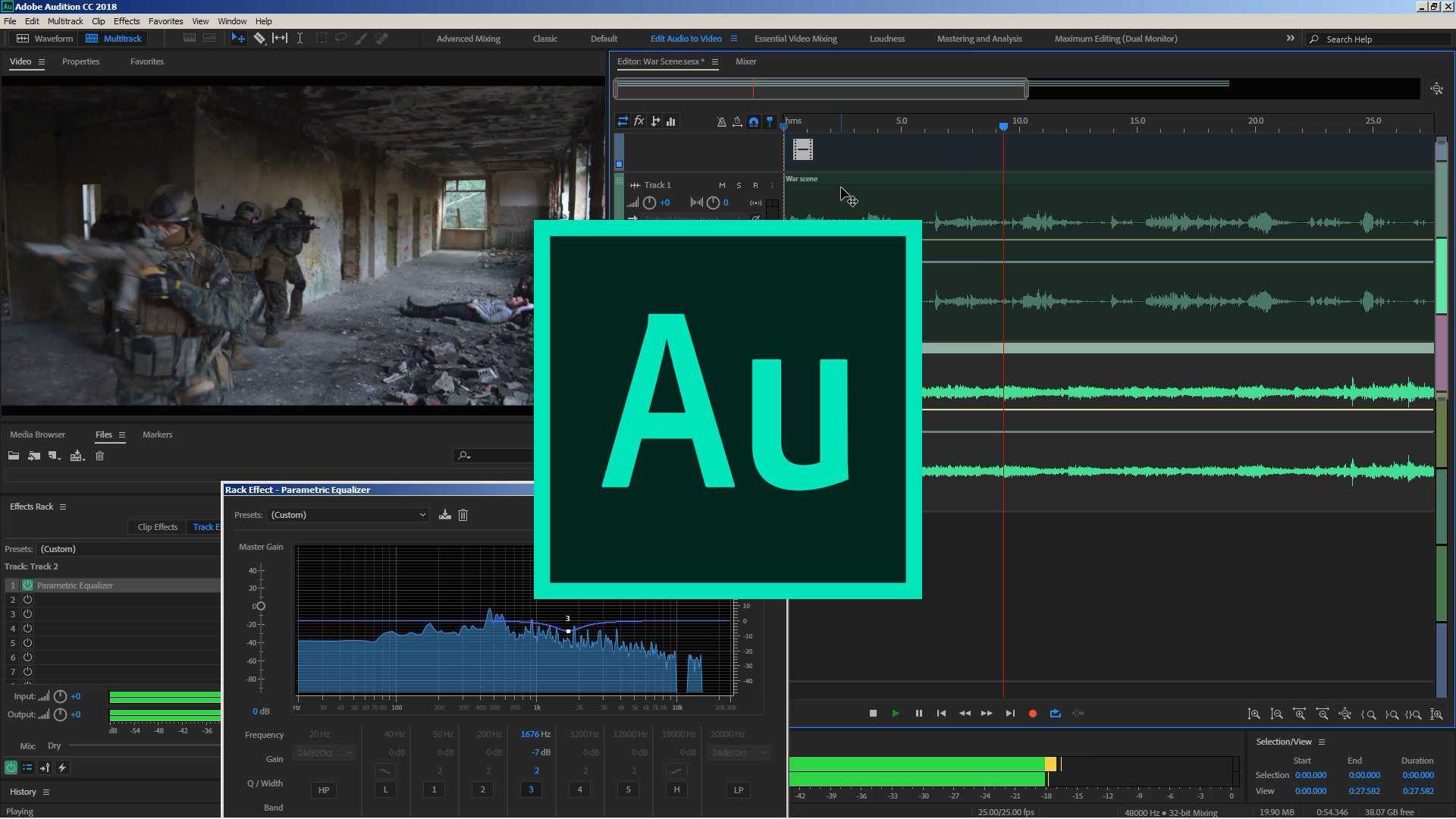This screenshot has height=819, width=1456.
Task: Enable the Metronome icon in transport
Action: (1078, 713)
